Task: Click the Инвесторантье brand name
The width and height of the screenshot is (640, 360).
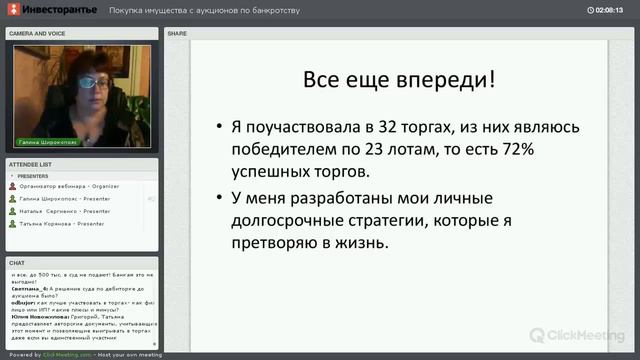Action: click(60, 9)
